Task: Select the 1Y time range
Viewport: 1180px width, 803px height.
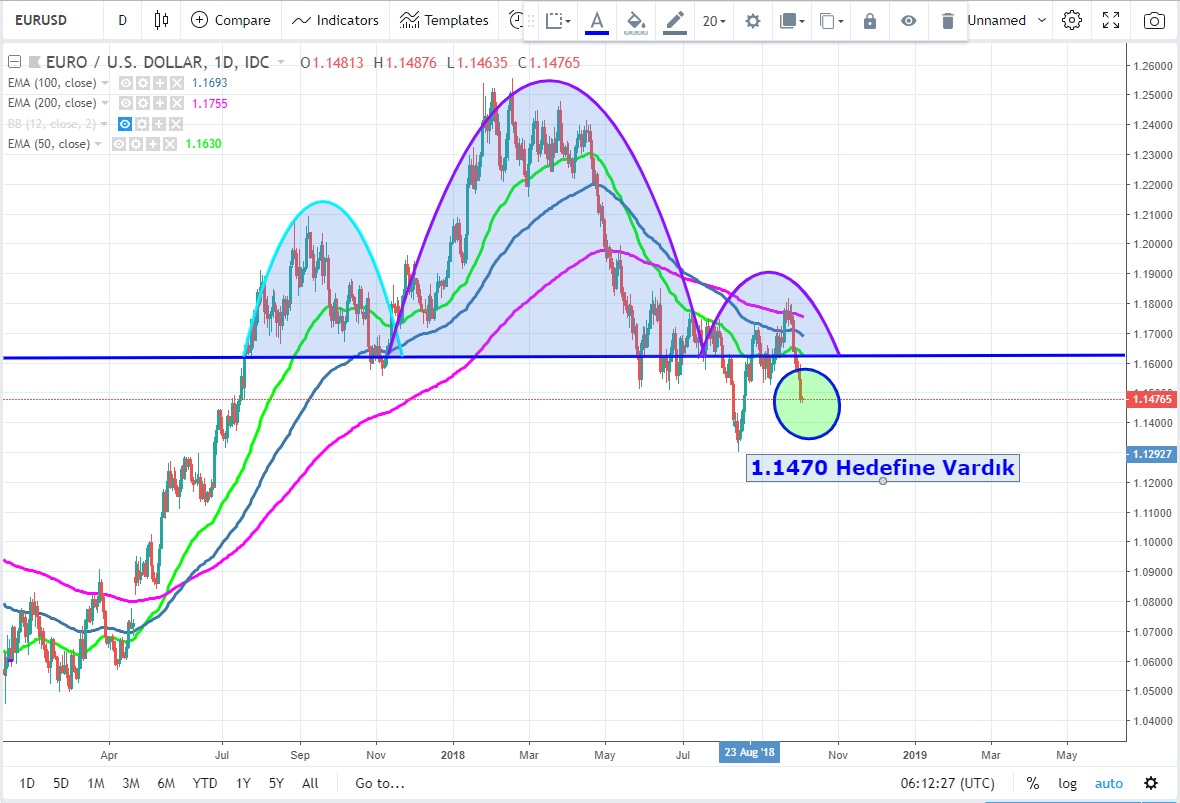Action: point(243,783)
